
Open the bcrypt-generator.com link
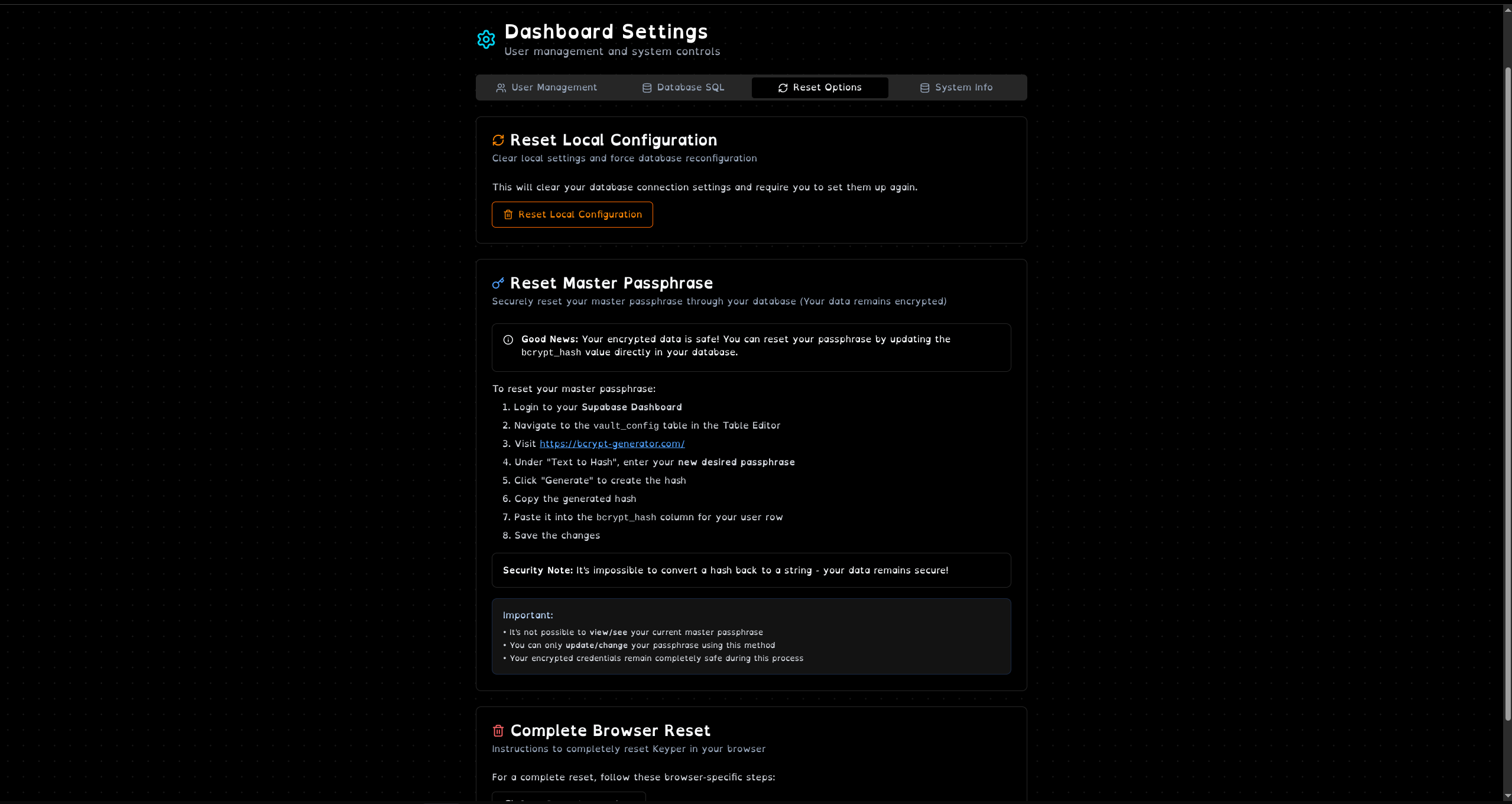tap(612, 443)
